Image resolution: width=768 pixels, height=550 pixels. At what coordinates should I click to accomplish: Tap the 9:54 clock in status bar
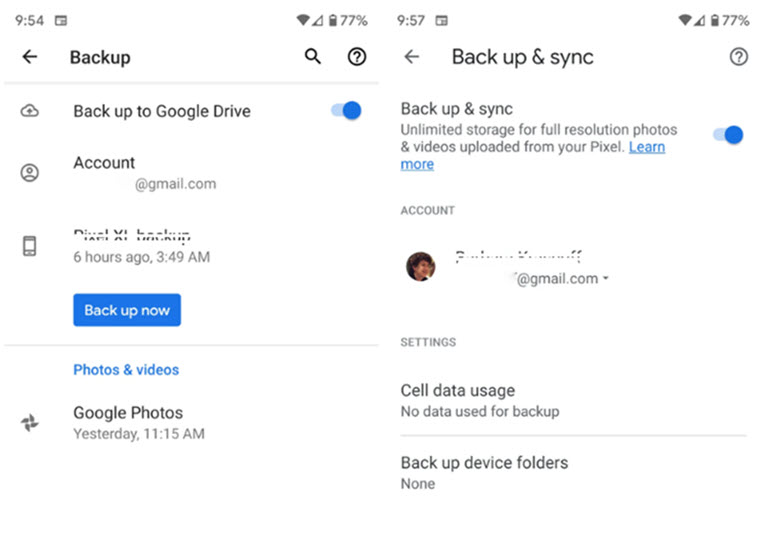29,21
